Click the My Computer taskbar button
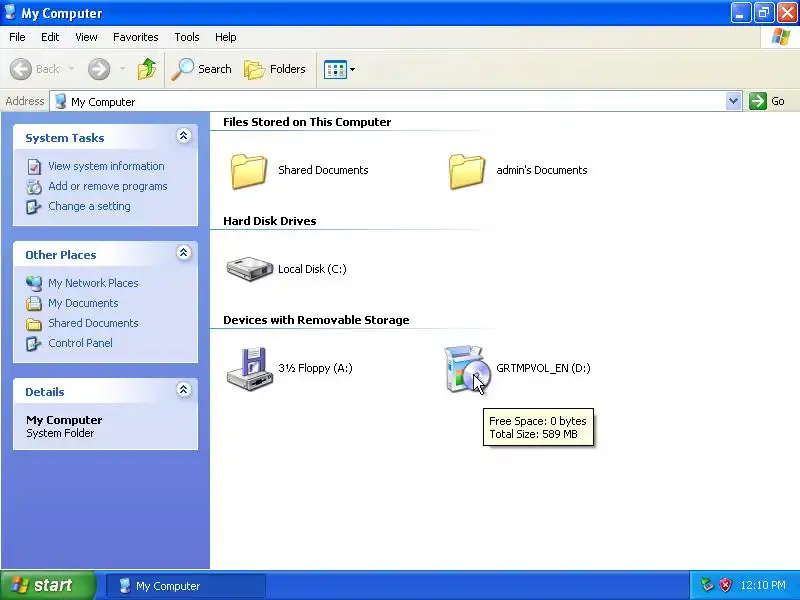 [x=186, y=586]
